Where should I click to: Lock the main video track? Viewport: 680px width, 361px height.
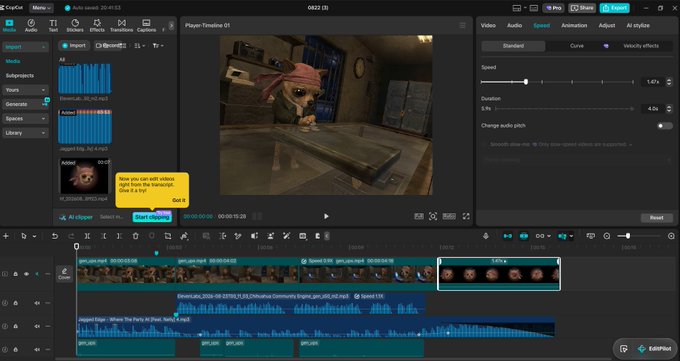coord(16,274)
